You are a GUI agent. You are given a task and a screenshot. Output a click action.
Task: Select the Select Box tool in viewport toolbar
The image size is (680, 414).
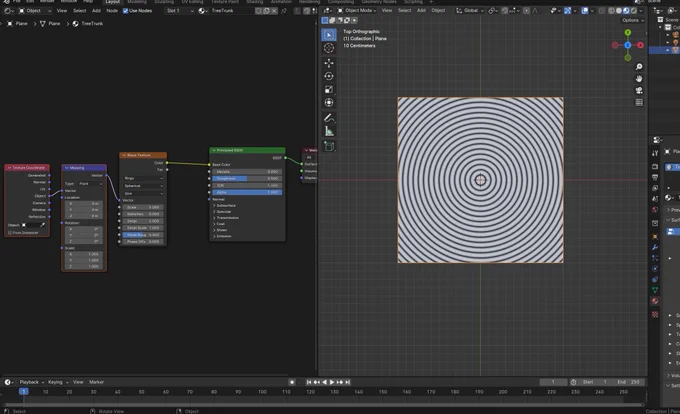pos(329,35)
